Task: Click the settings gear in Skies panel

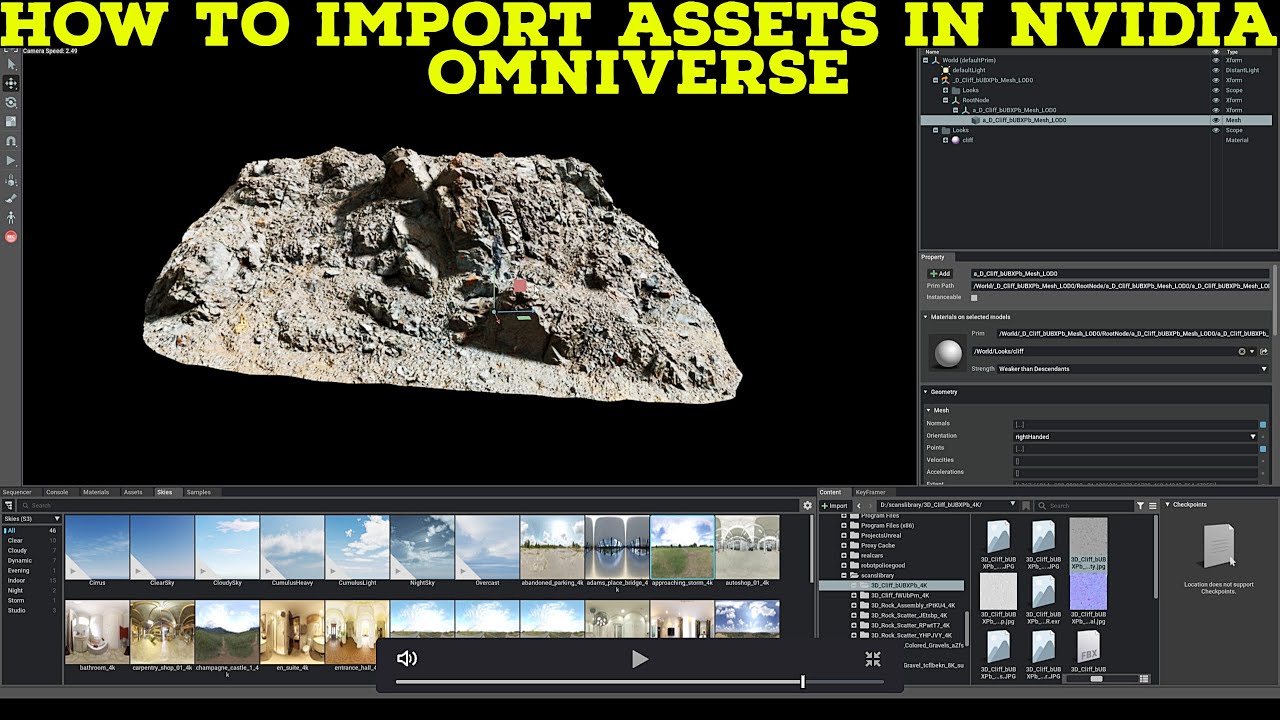Action: [807, 506]
